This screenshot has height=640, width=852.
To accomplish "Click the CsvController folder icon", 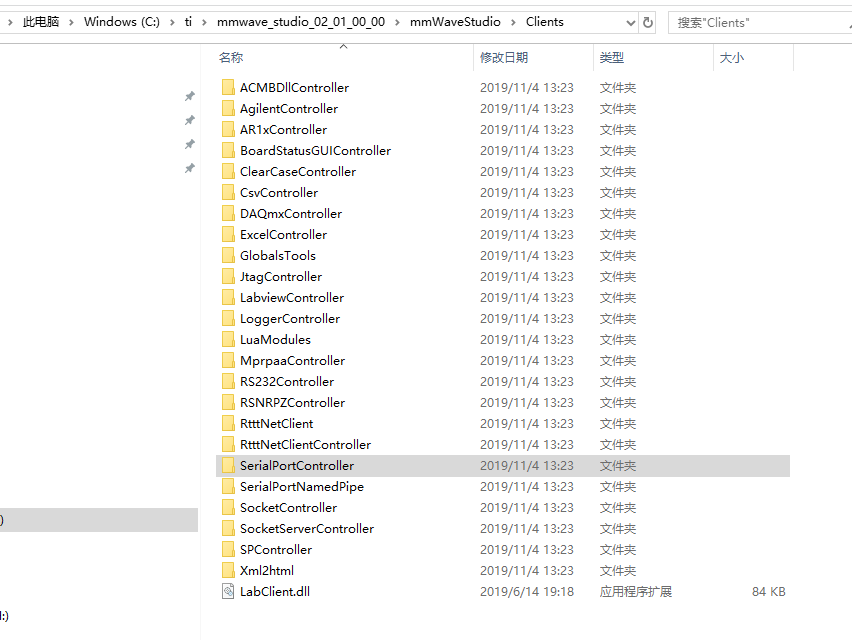I will [x=228, y=192].
